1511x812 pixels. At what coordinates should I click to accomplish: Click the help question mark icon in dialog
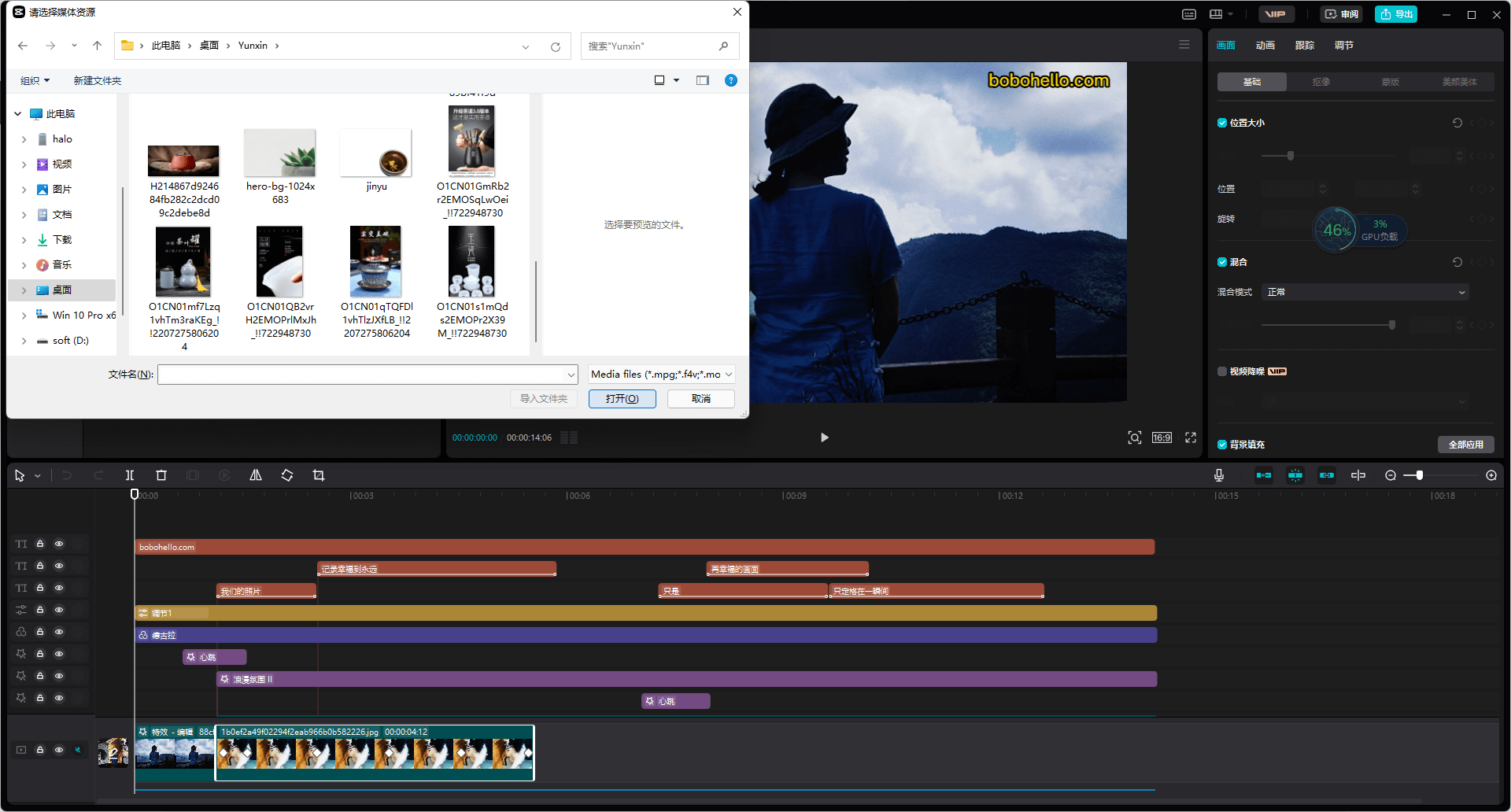click(x=731, y=80)
